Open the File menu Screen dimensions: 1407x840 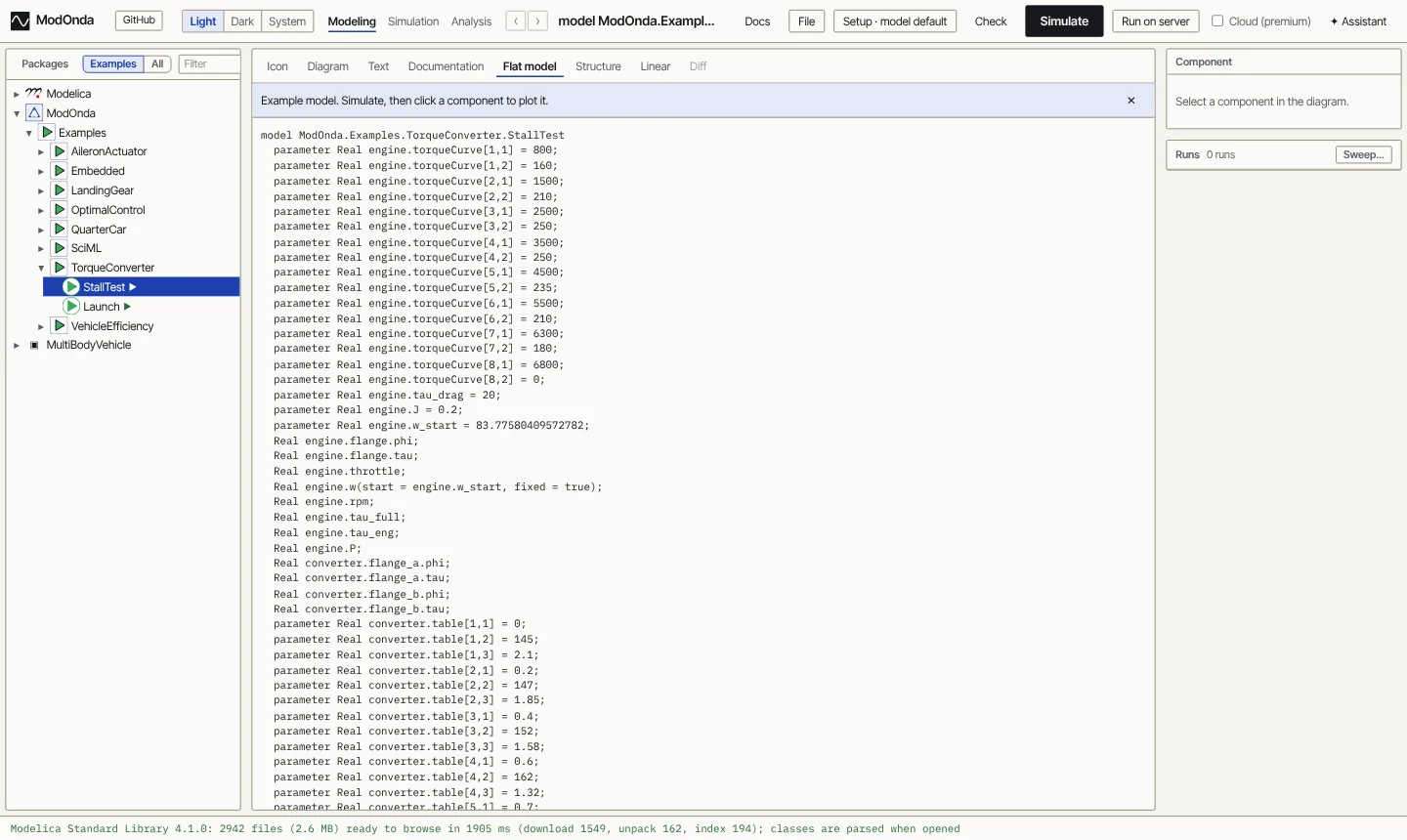click(x=806, y=21)
